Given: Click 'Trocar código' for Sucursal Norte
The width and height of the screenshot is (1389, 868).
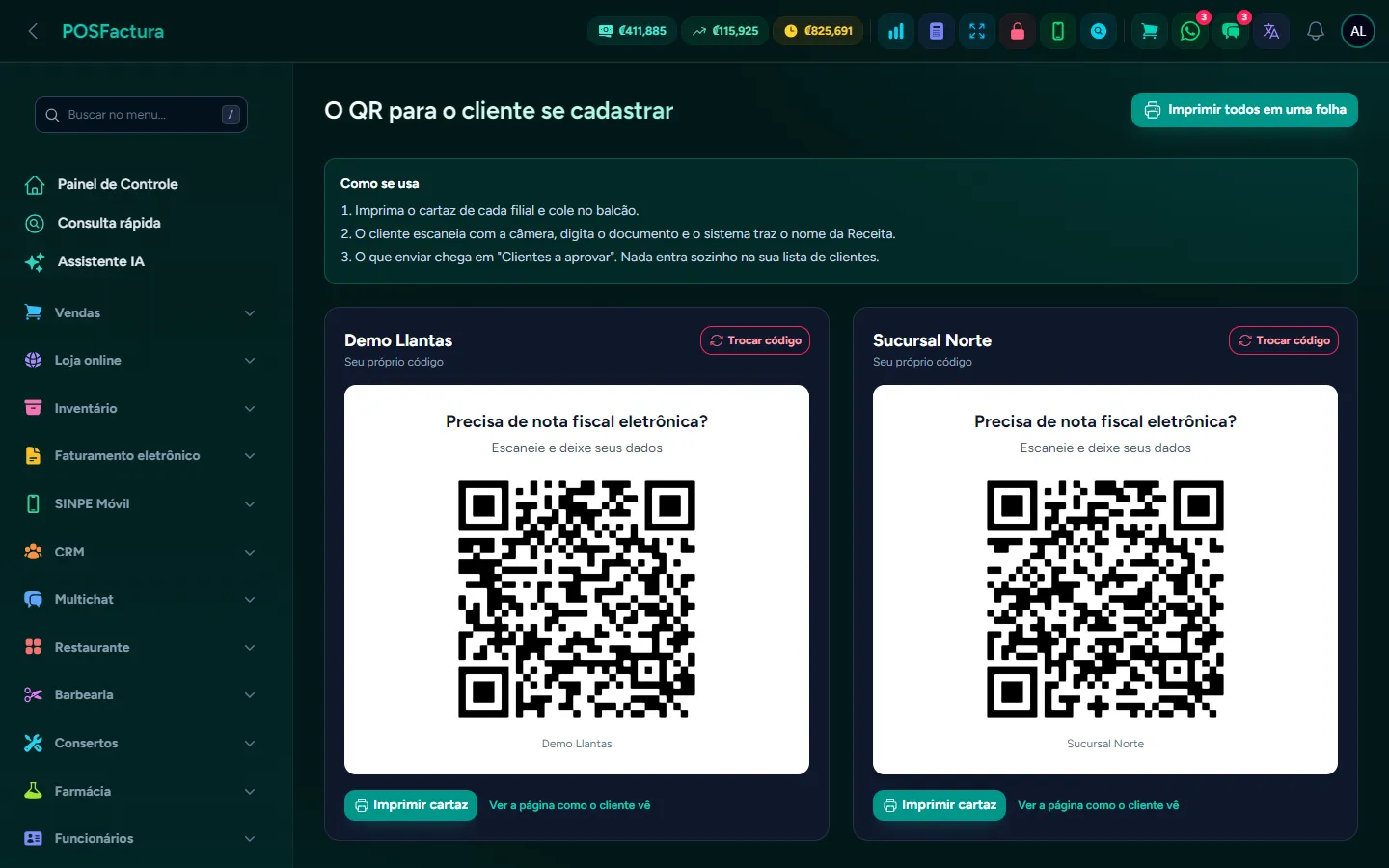Looking at the screenshot, I should coord(1284,340).
